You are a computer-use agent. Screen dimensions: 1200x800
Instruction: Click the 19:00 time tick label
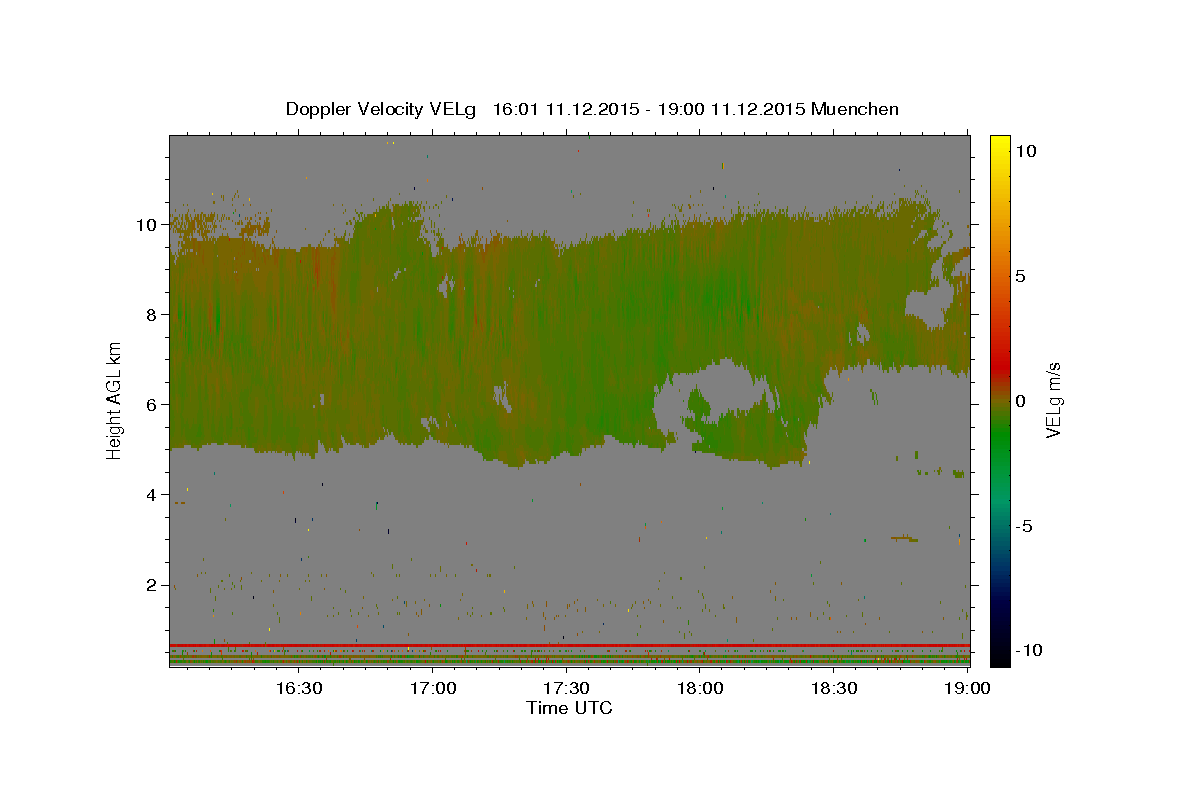point(968,688)
